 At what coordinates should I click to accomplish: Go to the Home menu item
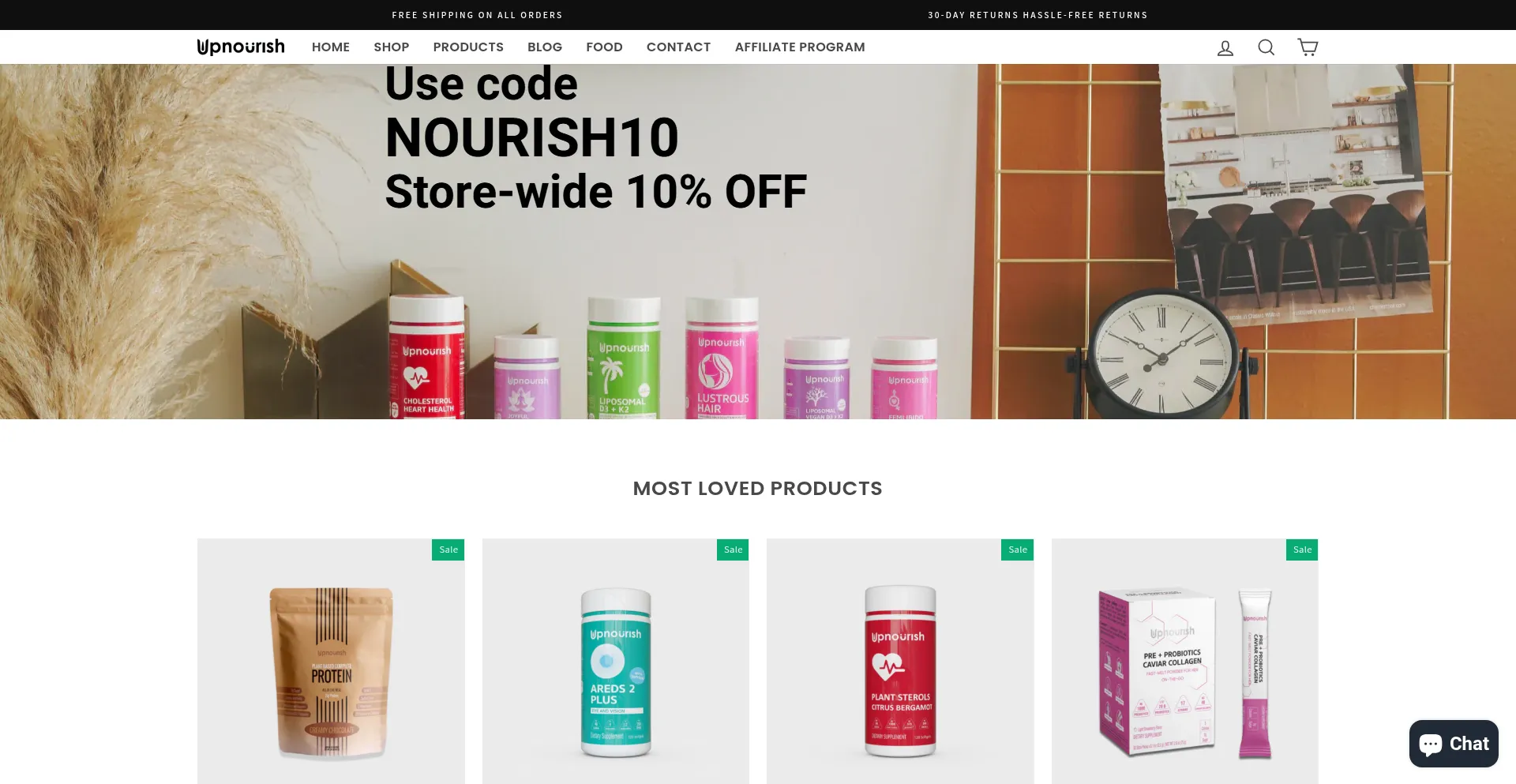tap(331, 47)
